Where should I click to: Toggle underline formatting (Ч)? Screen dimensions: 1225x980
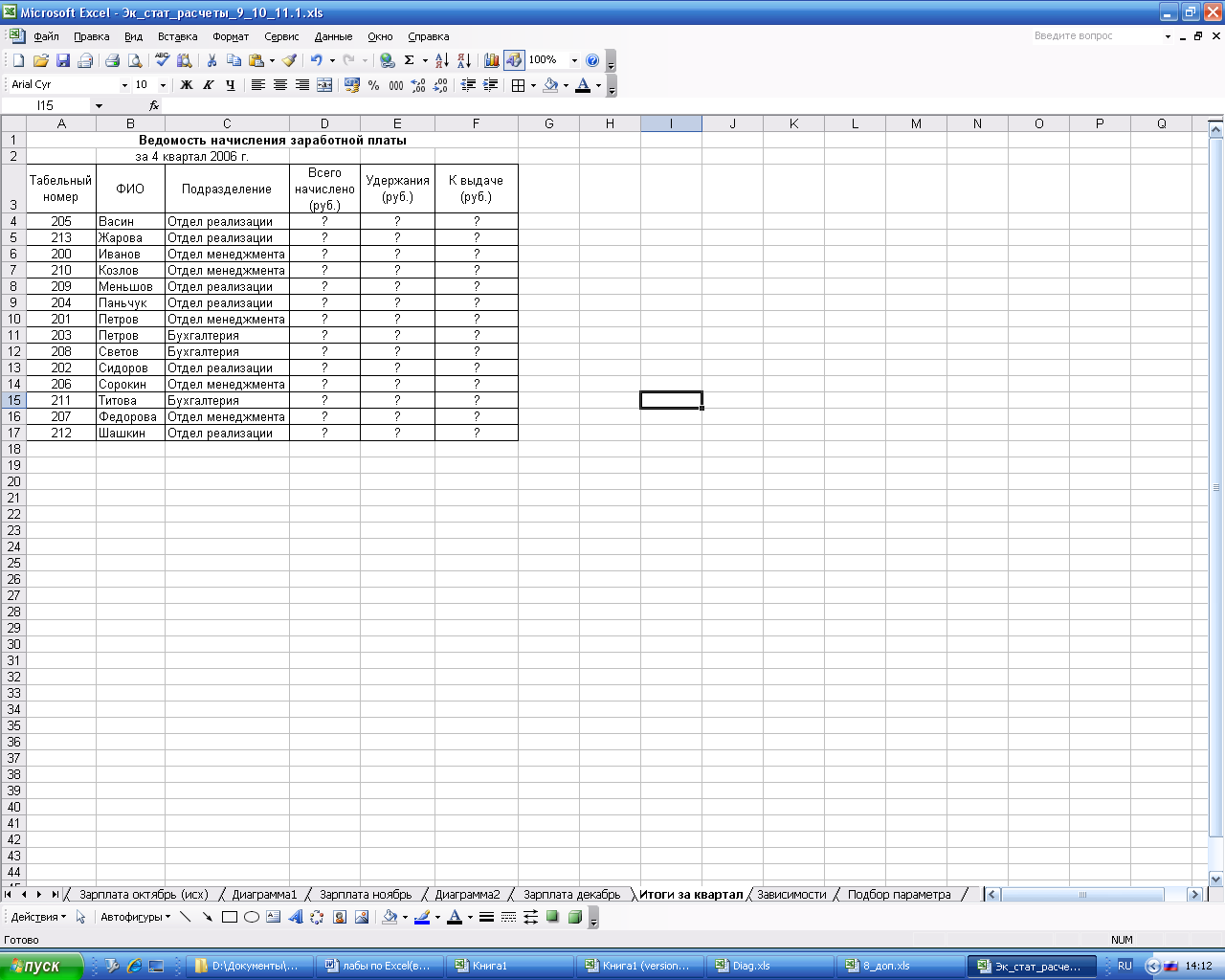tap(231, 85)
